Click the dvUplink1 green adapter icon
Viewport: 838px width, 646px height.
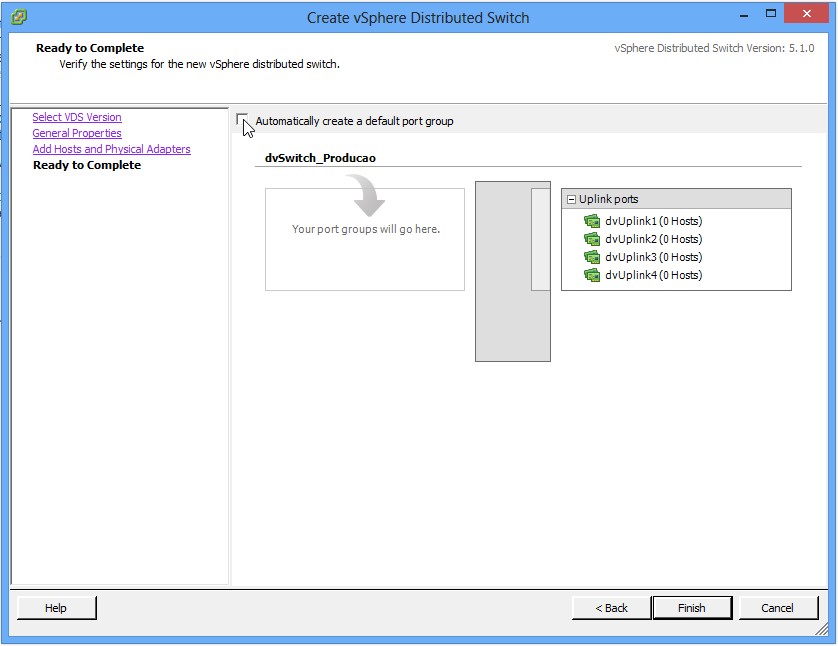[592, 221]
